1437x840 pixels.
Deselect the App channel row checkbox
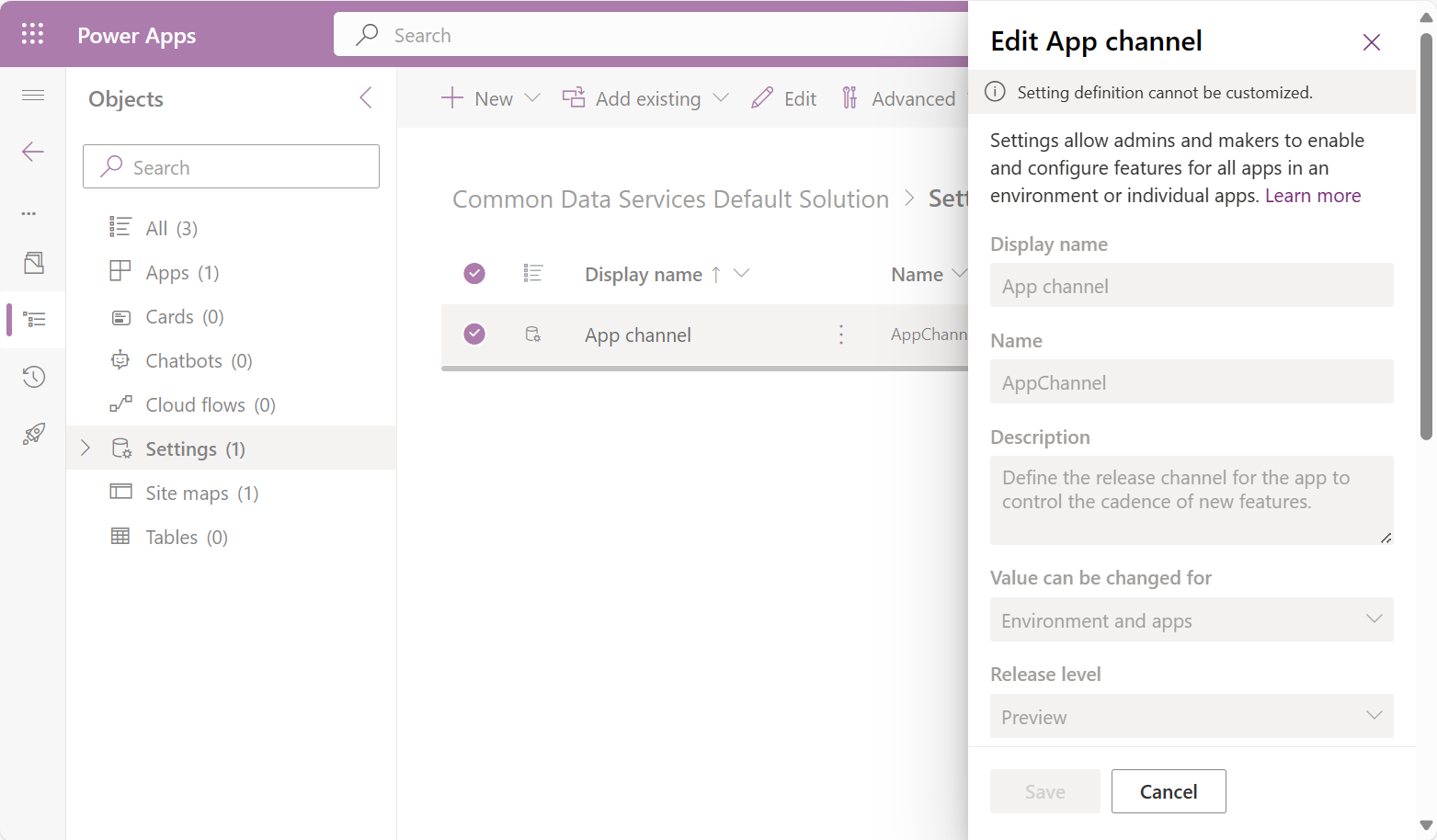474,335
